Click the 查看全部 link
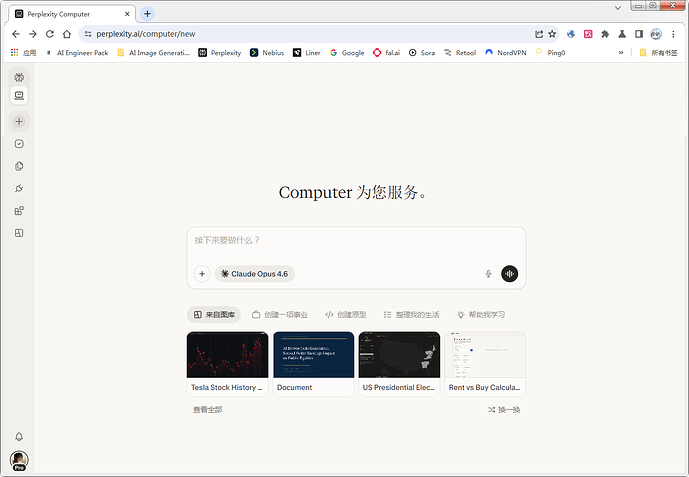Image resolution: width=689 pixels, height=477 pixels. click(x=207, y=409)
